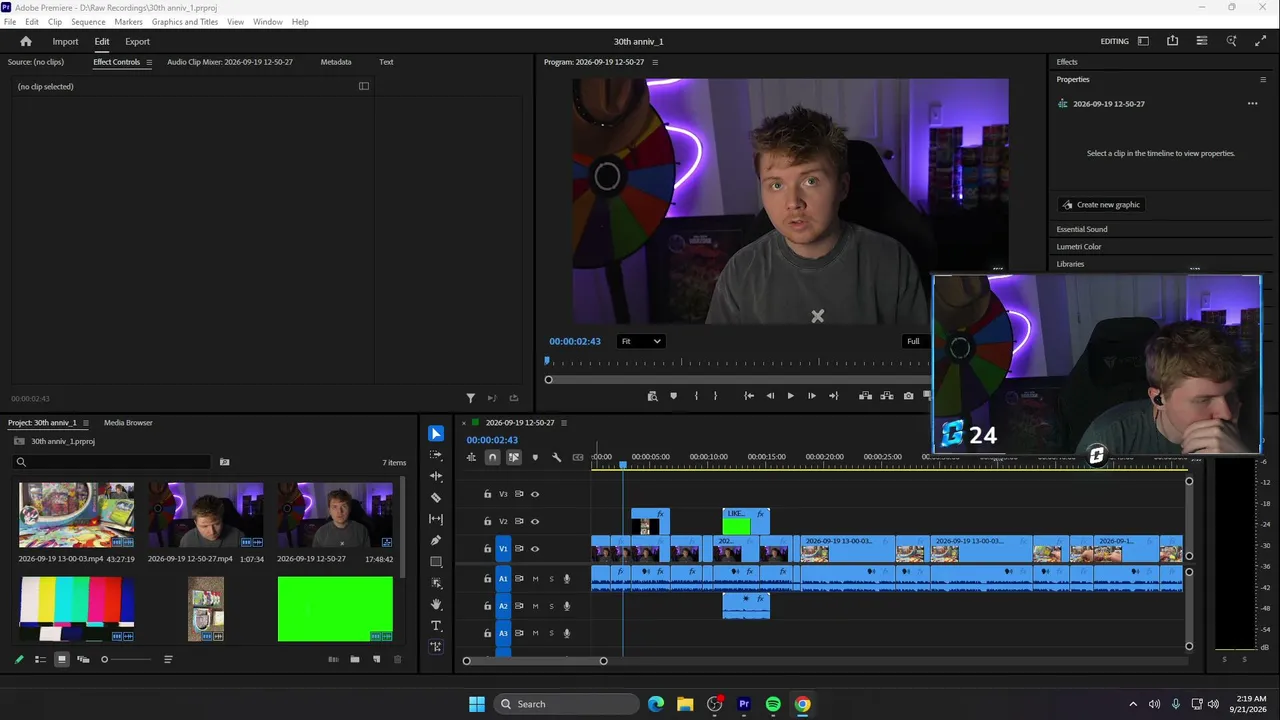Expand the Essential Sound section
Screen dimensions: 1280x720
pos(1082,229)
